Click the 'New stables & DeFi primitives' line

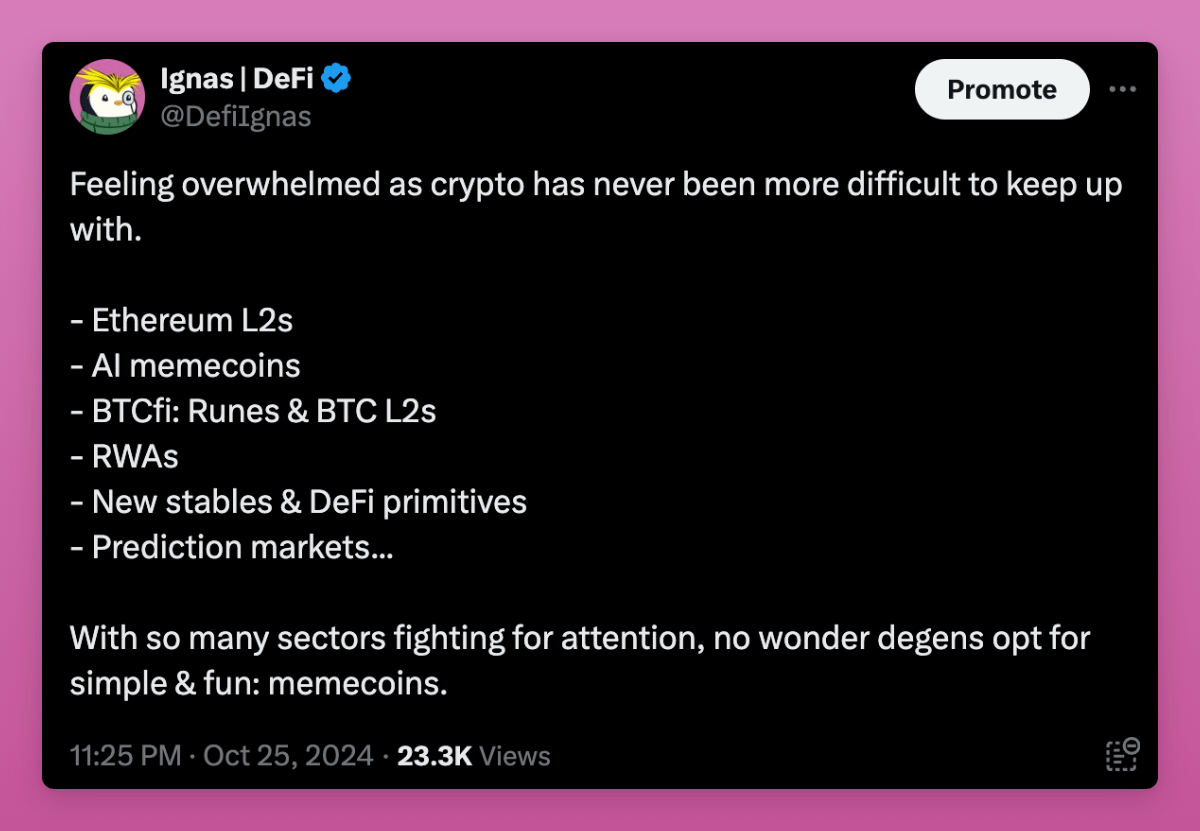[x=298, y=502]
